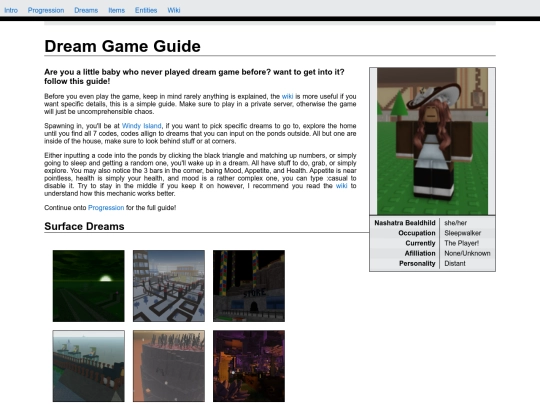Open the STORE building dream thumbnail
The width and height of the screenshot is (540, 405).
(x=249, y=286)
